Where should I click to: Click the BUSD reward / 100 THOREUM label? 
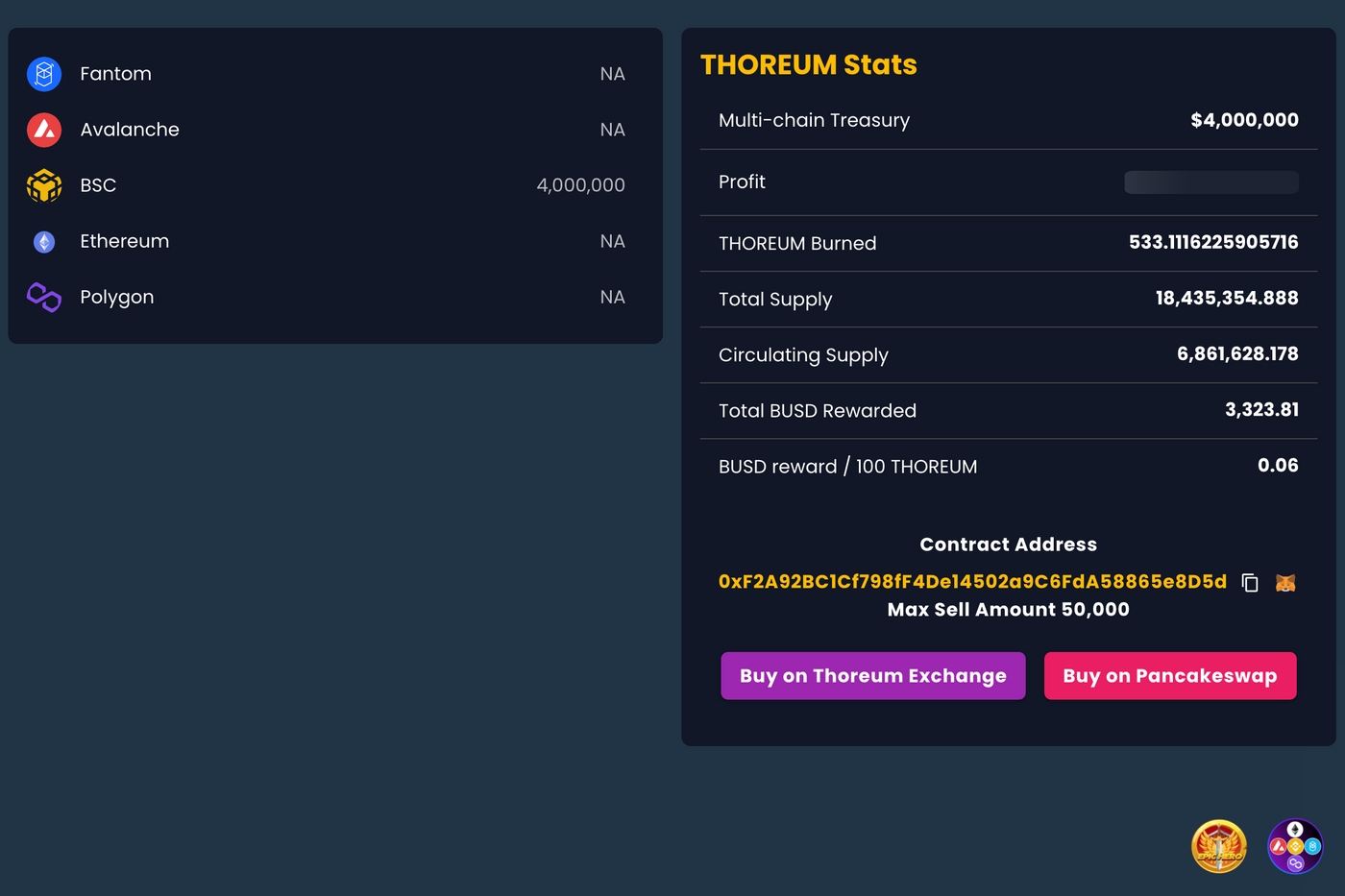(x=848, y=467)
